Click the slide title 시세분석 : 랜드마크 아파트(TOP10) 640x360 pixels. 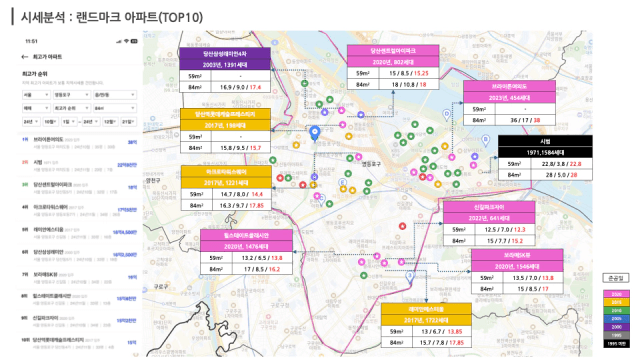pyautogui.click(x=112, y=17)
